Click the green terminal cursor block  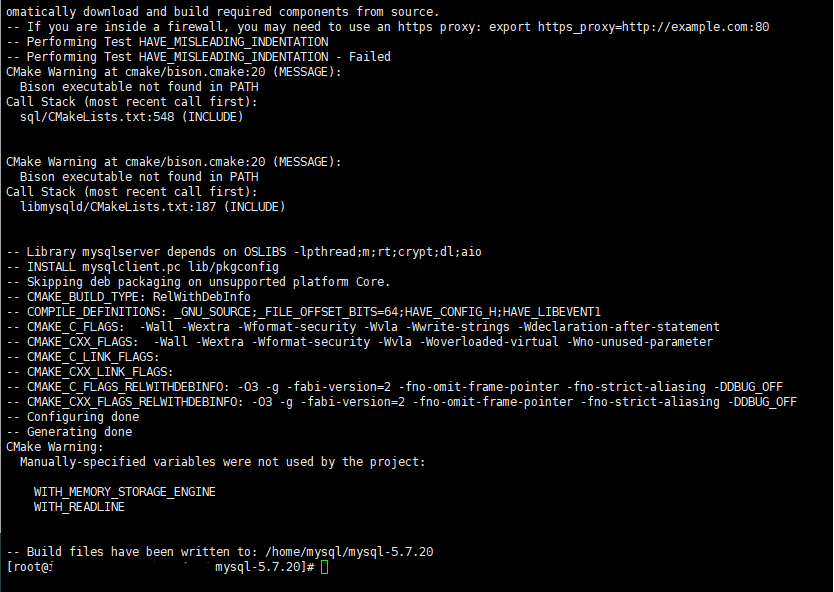click(x=325, y=567)
